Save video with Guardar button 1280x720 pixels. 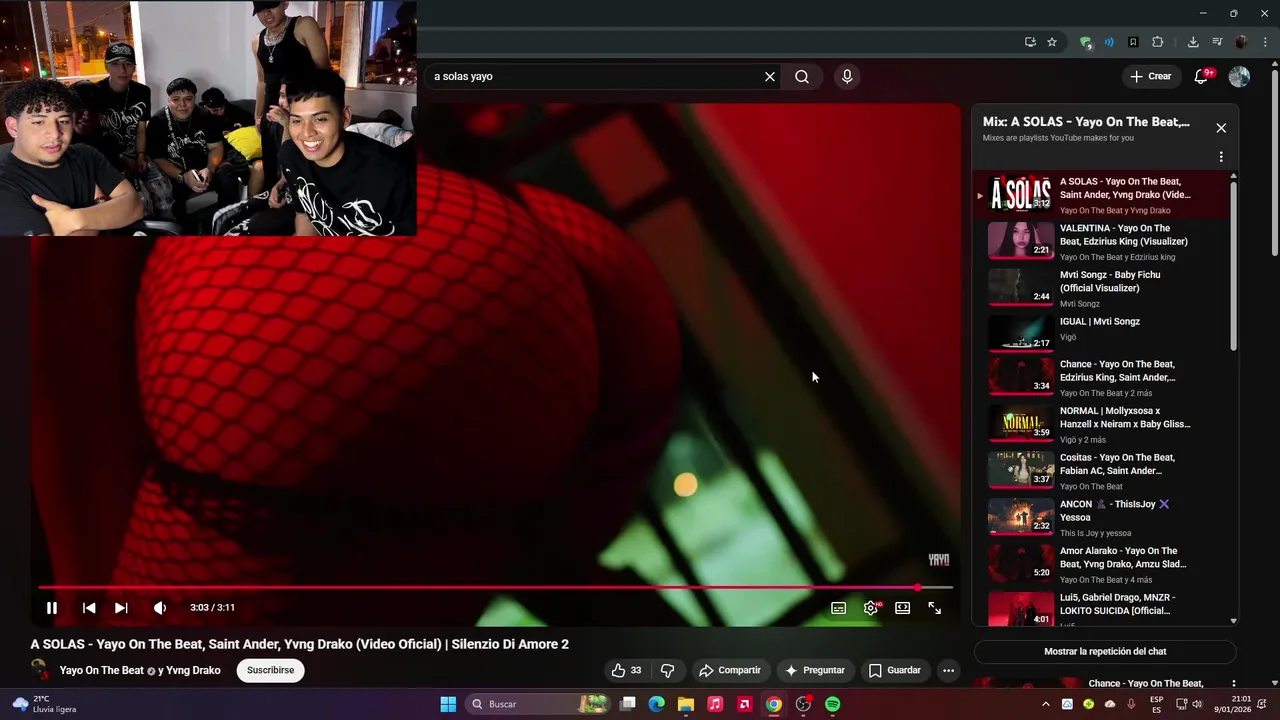894,670
